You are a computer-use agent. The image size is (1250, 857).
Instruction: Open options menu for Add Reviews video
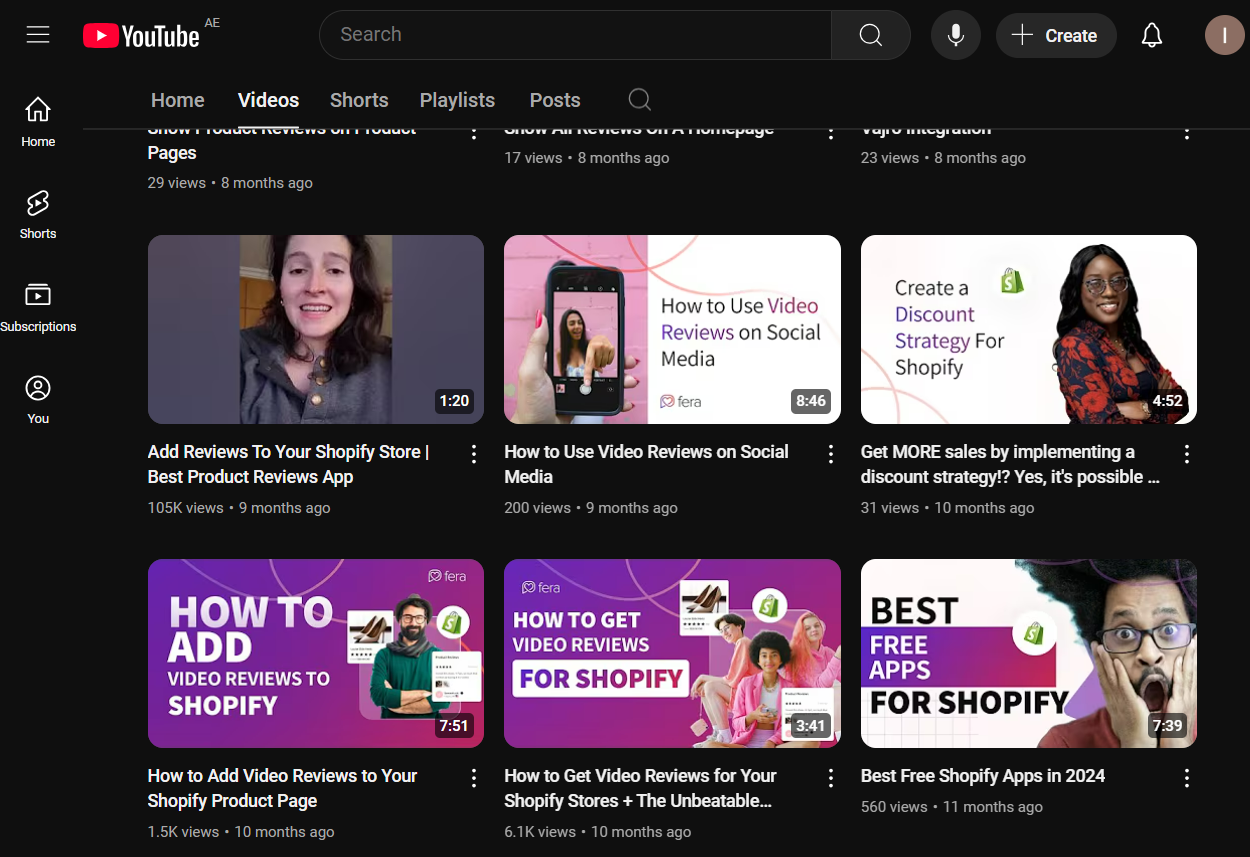[x=474, y=454]
